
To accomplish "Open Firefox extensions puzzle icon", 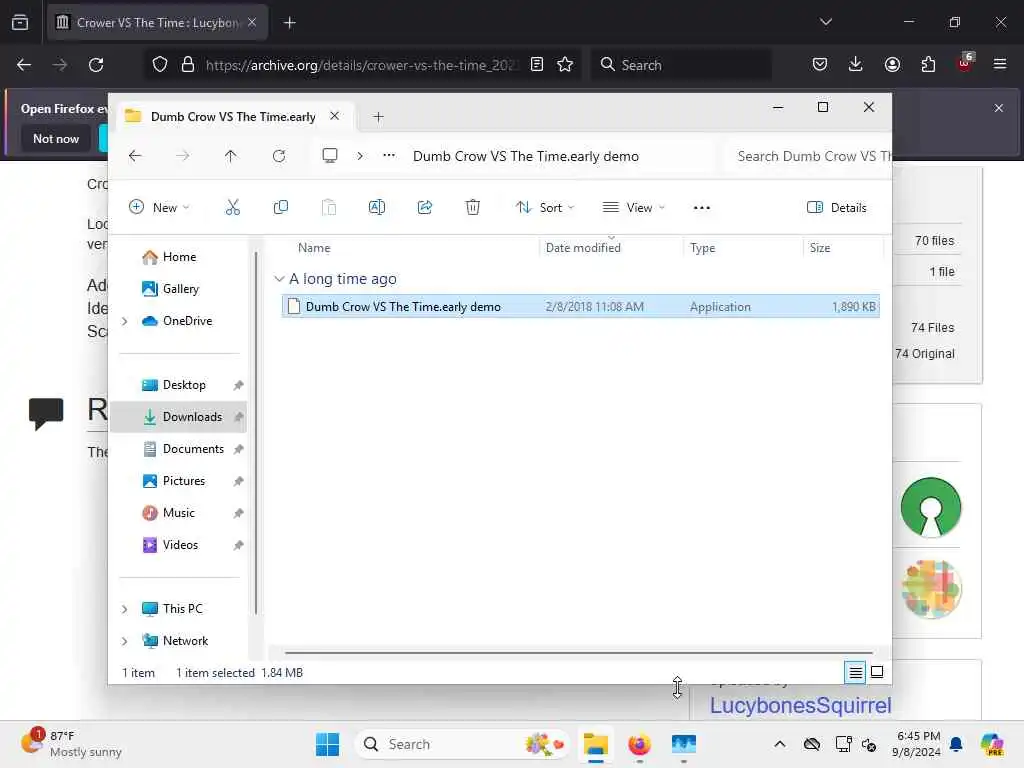I will 928,64.
